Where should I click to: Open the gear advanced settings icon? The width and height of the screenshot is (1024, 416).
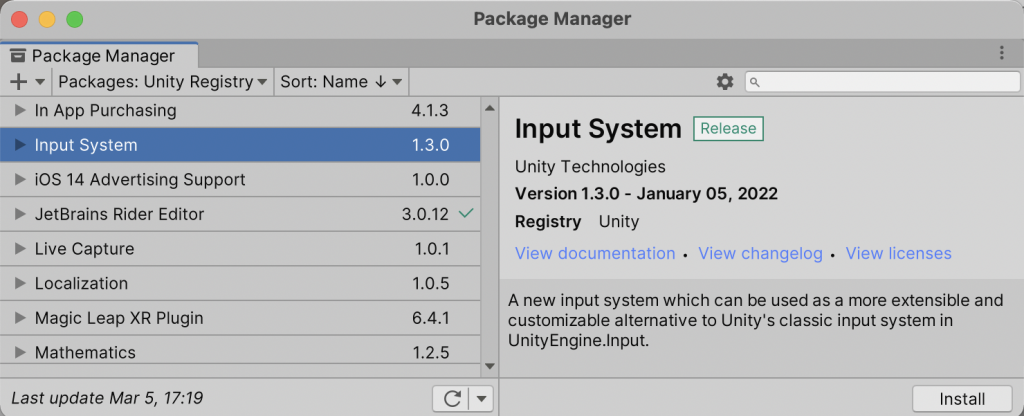coord(725,82)
